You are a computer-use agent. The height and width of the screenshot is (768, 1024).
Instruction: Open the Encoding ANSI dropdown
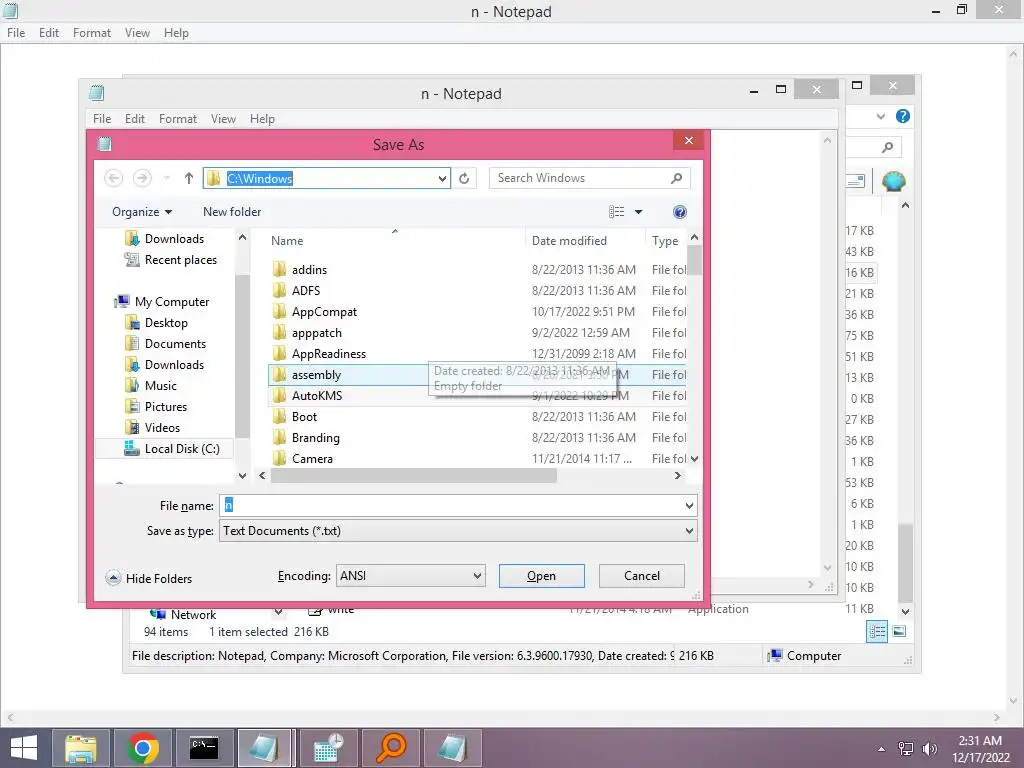(x=411, y=576)
